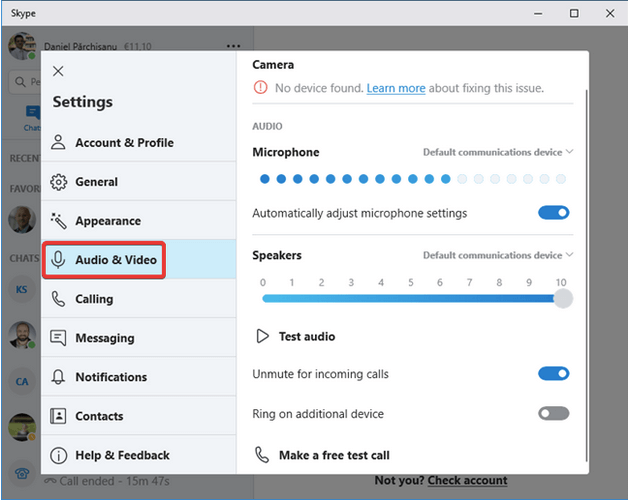Click the Call ended - 15m 47s entry
The height and width of the screenshot is (501, 628).
coord(107,481)
